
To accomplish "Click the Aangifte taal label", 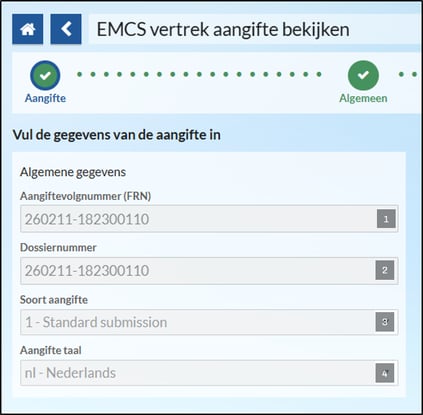I will point(51,350).
